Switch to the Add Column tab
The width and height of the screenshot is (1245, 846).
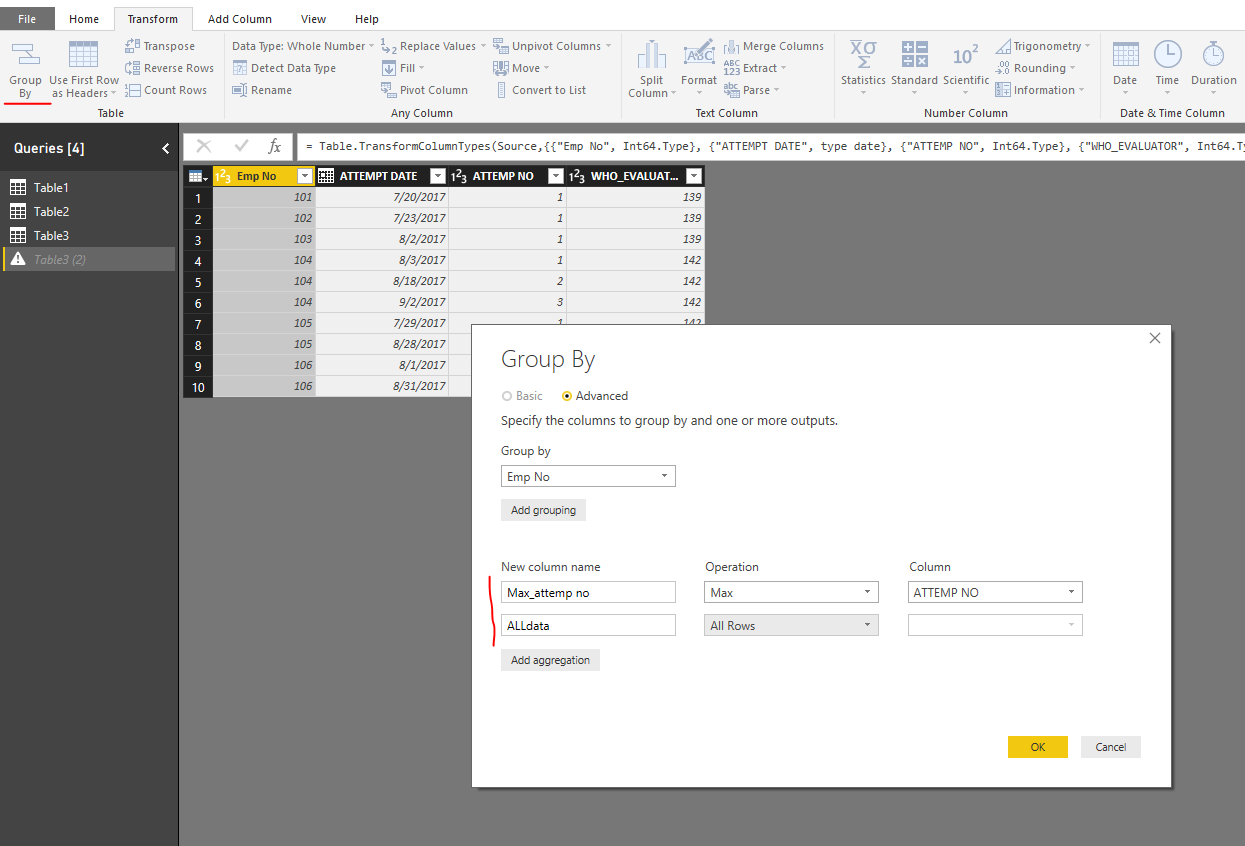[240, 19]
